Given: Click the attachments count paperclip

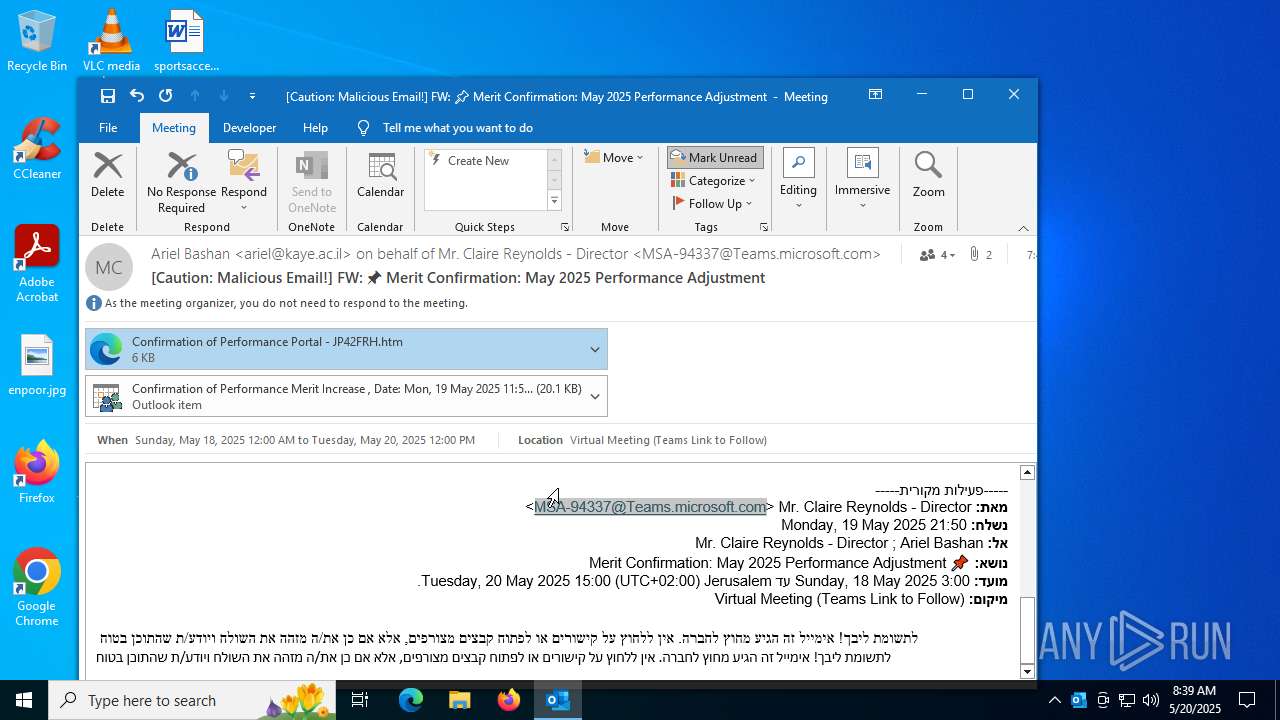Looking at the screenshot, I should coord(982,255).
